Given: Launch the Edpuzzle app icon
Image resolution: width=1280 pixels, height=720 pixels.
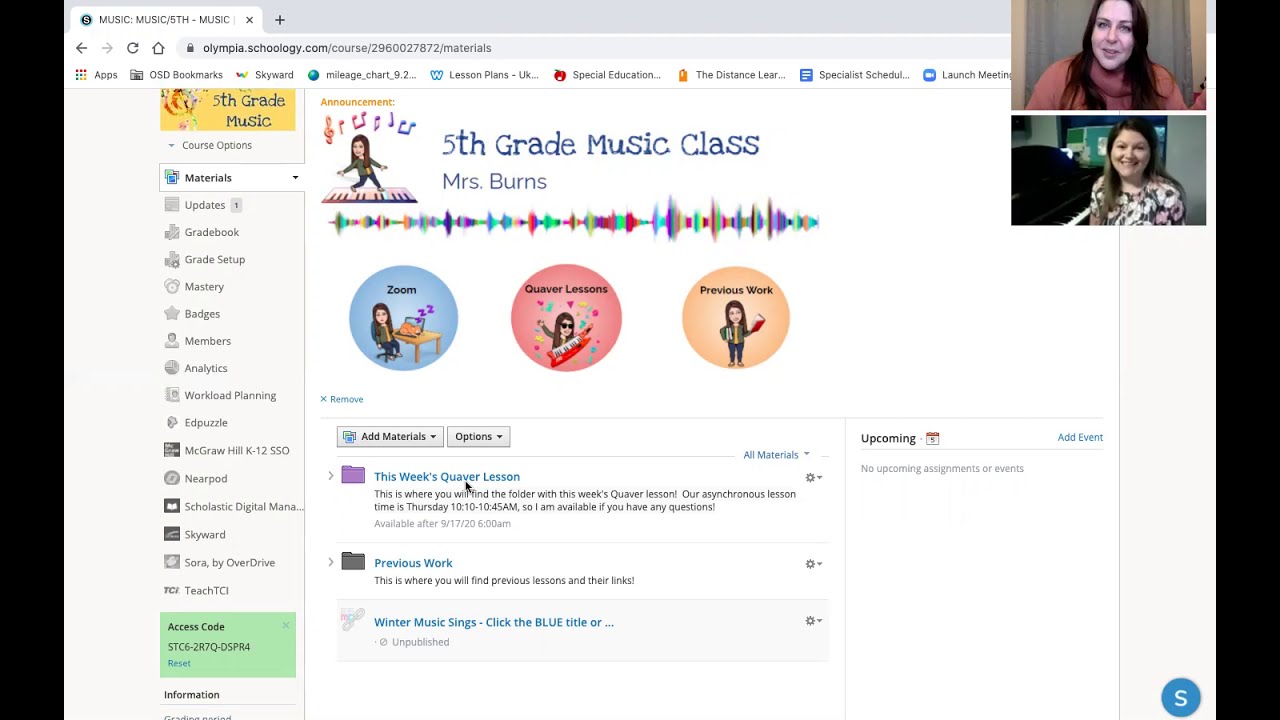Looking at the screenshot, I should (172, 423).
